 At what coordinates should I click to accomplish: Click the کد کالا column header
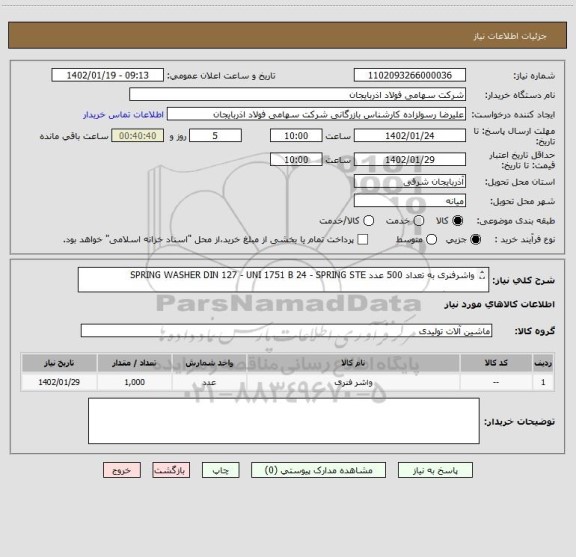pyautogui.click(x=496, y=363)
